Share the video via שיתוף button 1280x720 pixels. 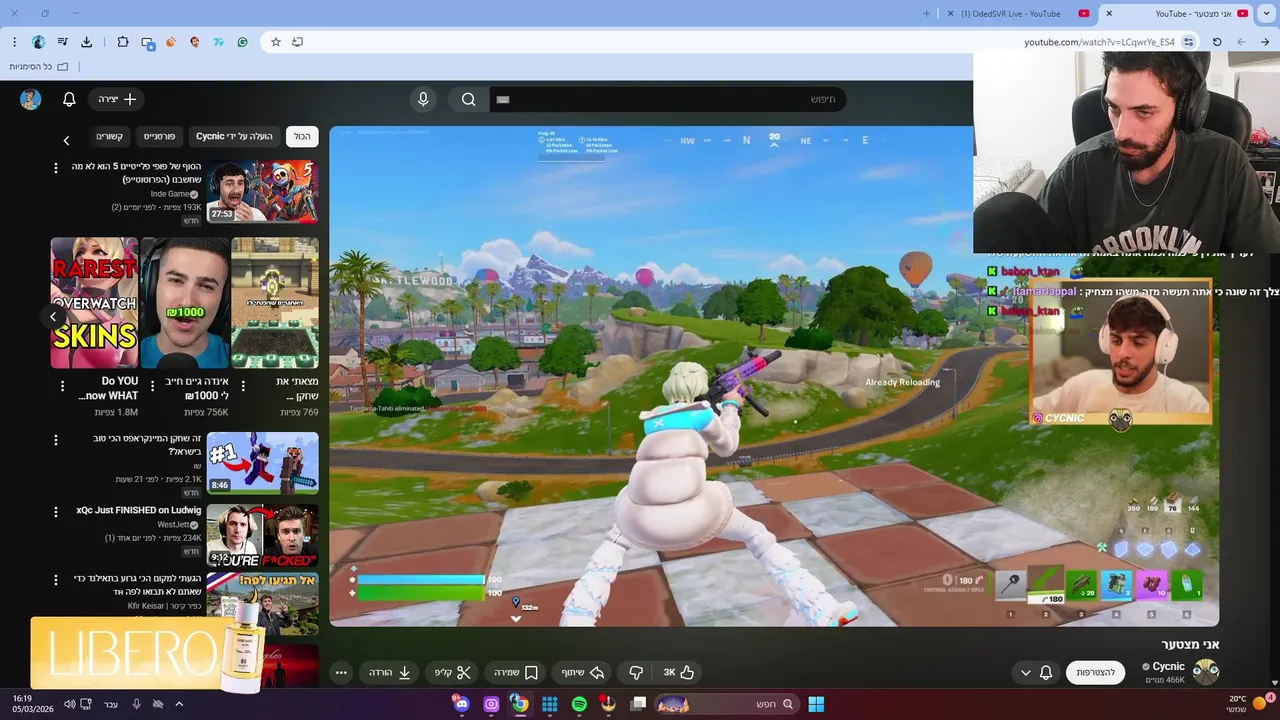coord(583,673)
